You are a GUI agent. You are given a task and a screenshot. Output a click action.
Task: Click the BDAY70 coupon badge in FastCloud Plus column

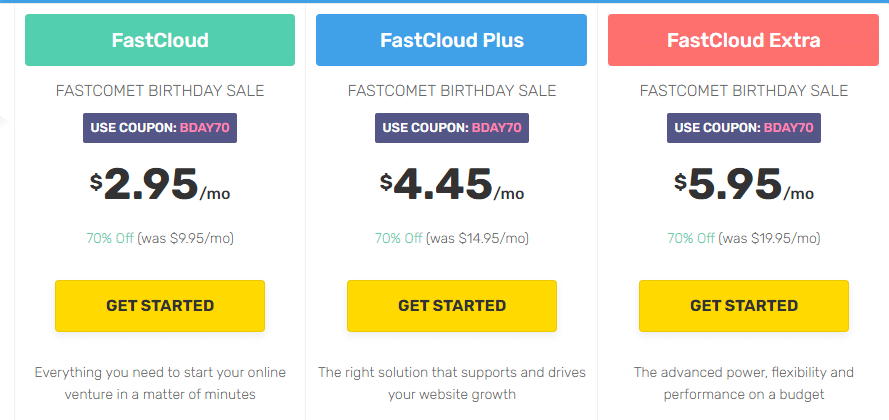452,128
